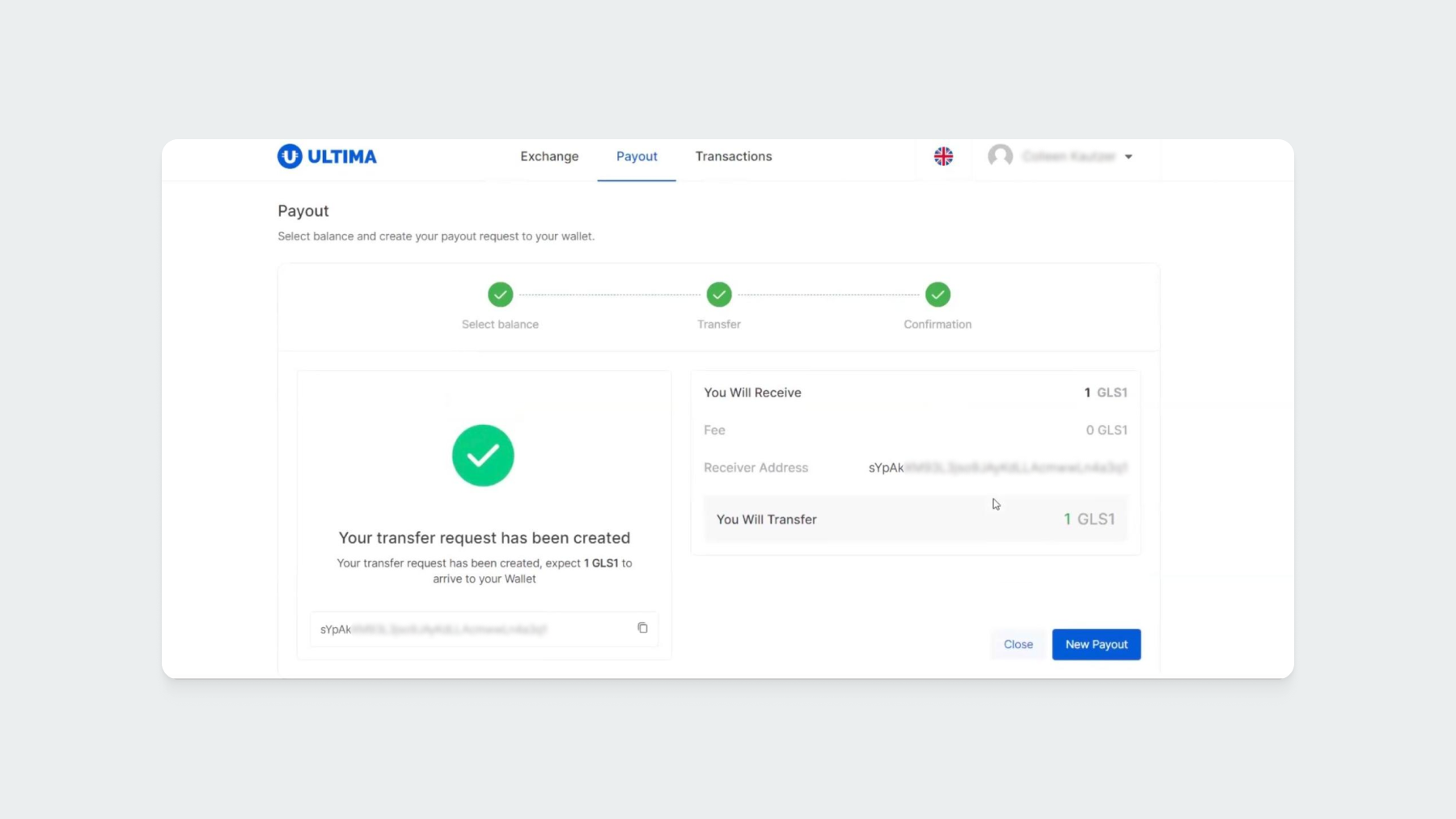
Task: Click the Close button
Action: point(1018,644)
